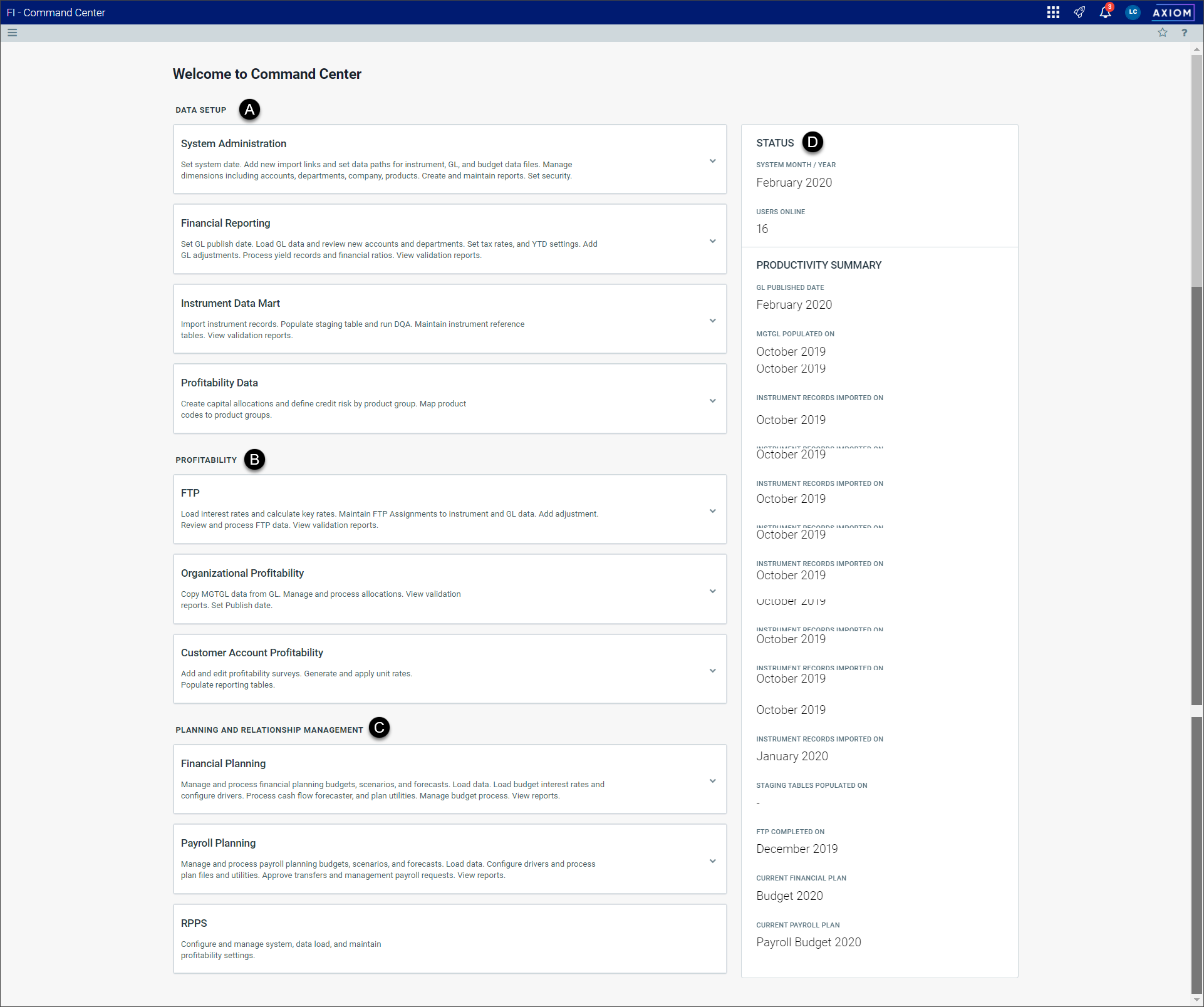Image resolution: width=1204 pixels, height=1007 pixels.
Task: Expand the Organizational Profitability card
Action: pyautogui.click(x=712, y=591)
